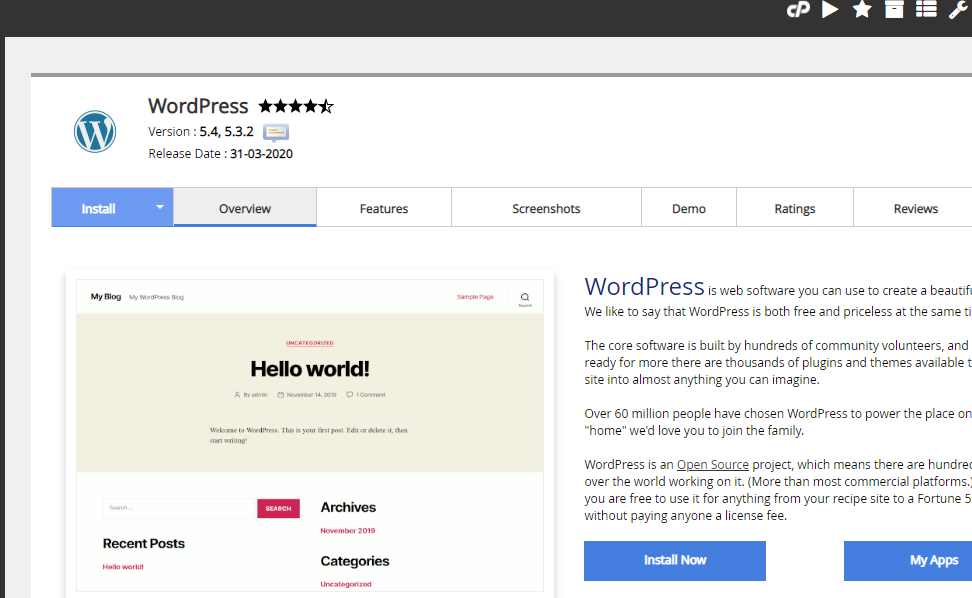Open the Features tab
The height and width of the screenshot is (598, 972).
pos(384,208)
